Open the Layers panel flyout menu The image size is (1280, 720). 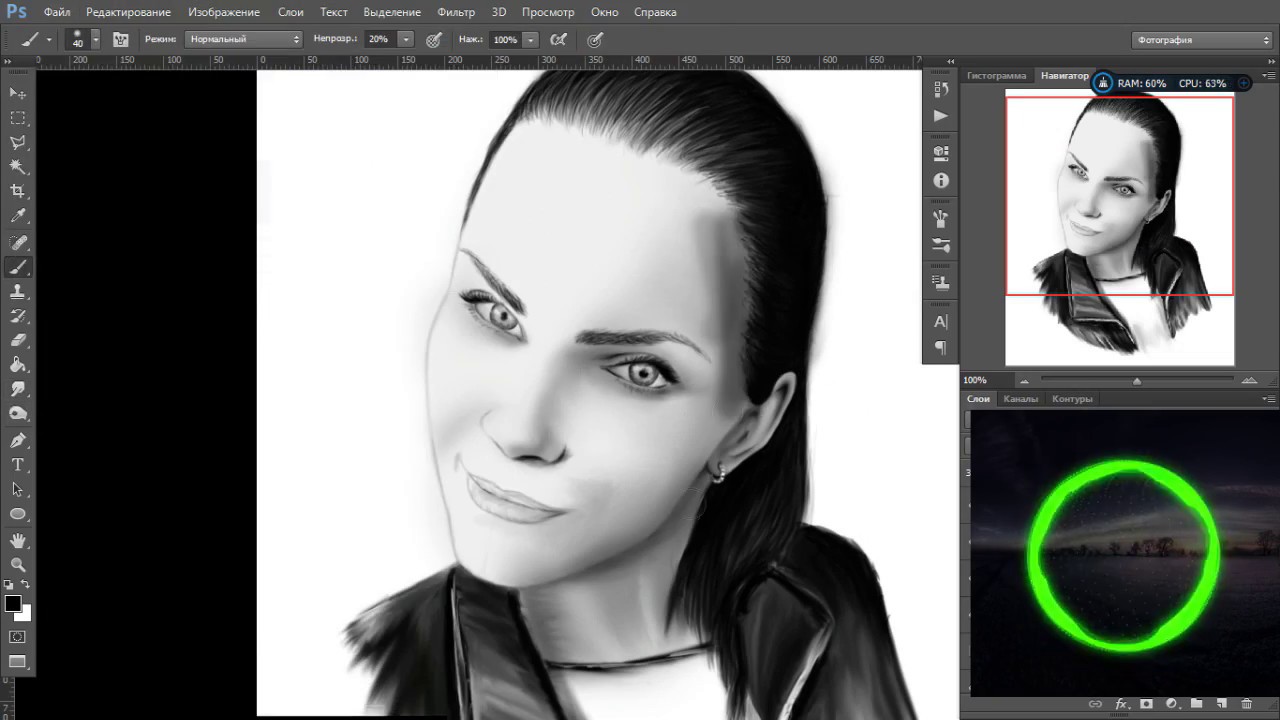point(1269,399)
